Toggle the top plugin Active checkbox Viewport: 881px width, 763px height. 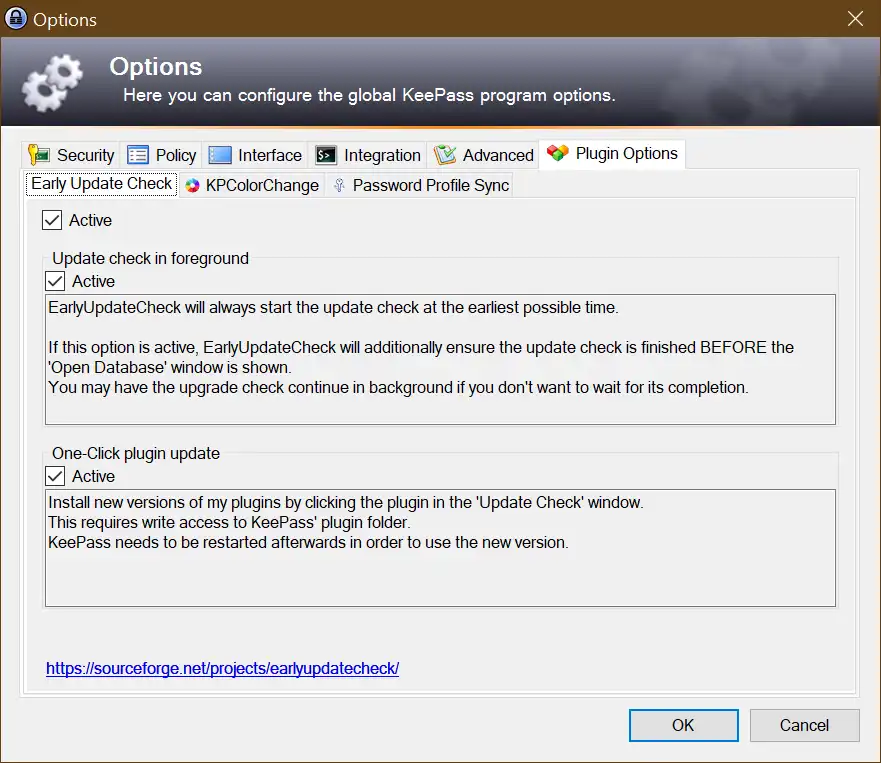[x=52, y=220]
